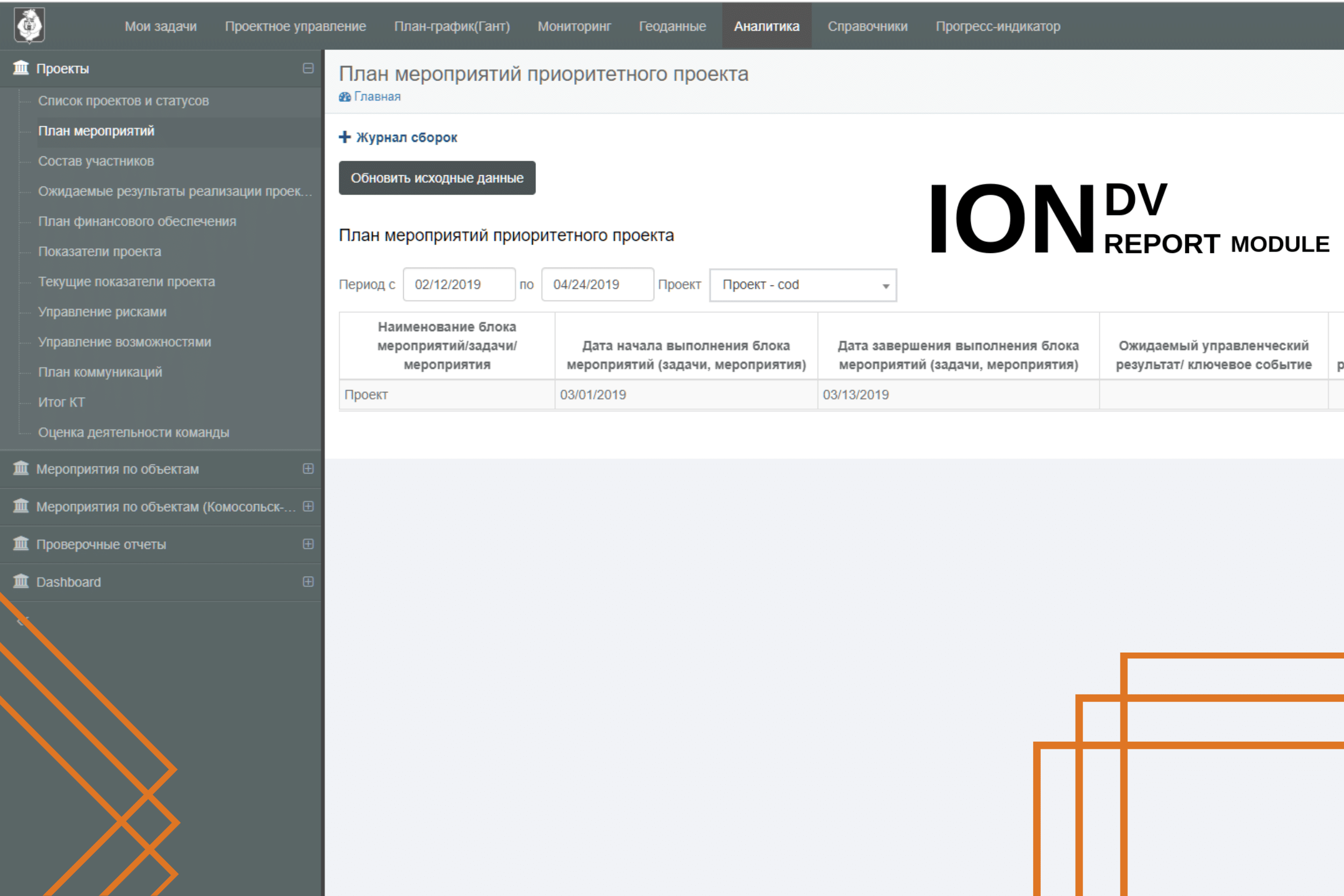Go to Главная breadcrumb link
The height and width of the screenshot is (896, 1344).
coord(377,97)
